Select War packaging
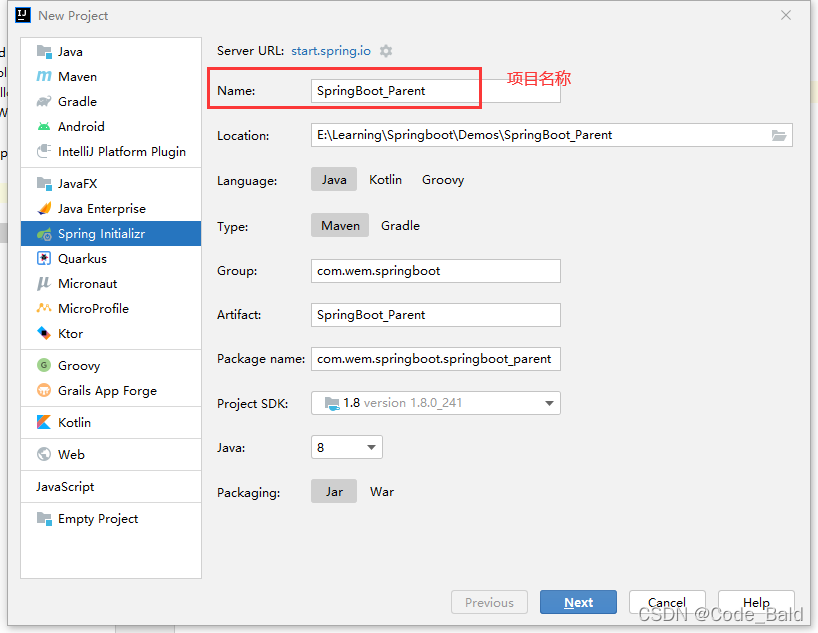The image size is (818, 633). (382, 492)
